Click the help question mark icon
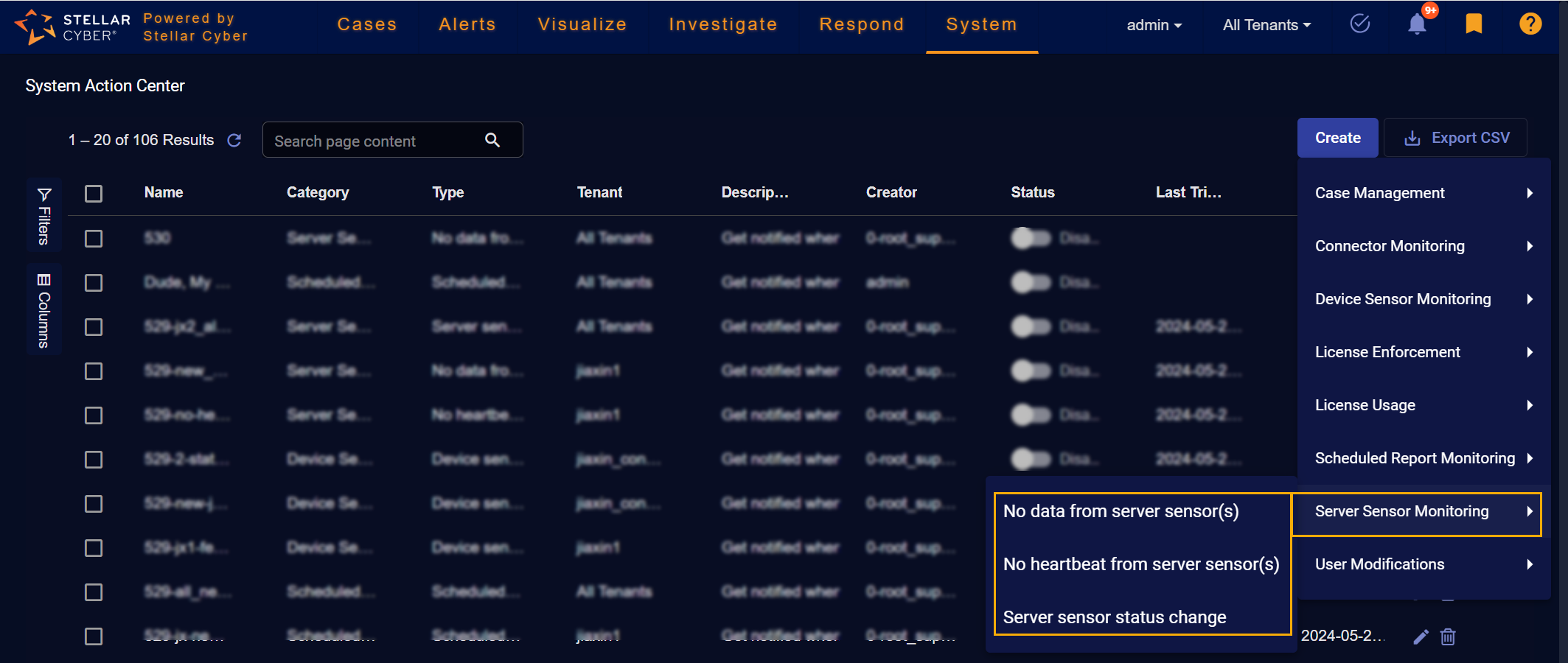Image resolution: width=1568 pixels, height=663 pixels. click(x=1530, y=24)
